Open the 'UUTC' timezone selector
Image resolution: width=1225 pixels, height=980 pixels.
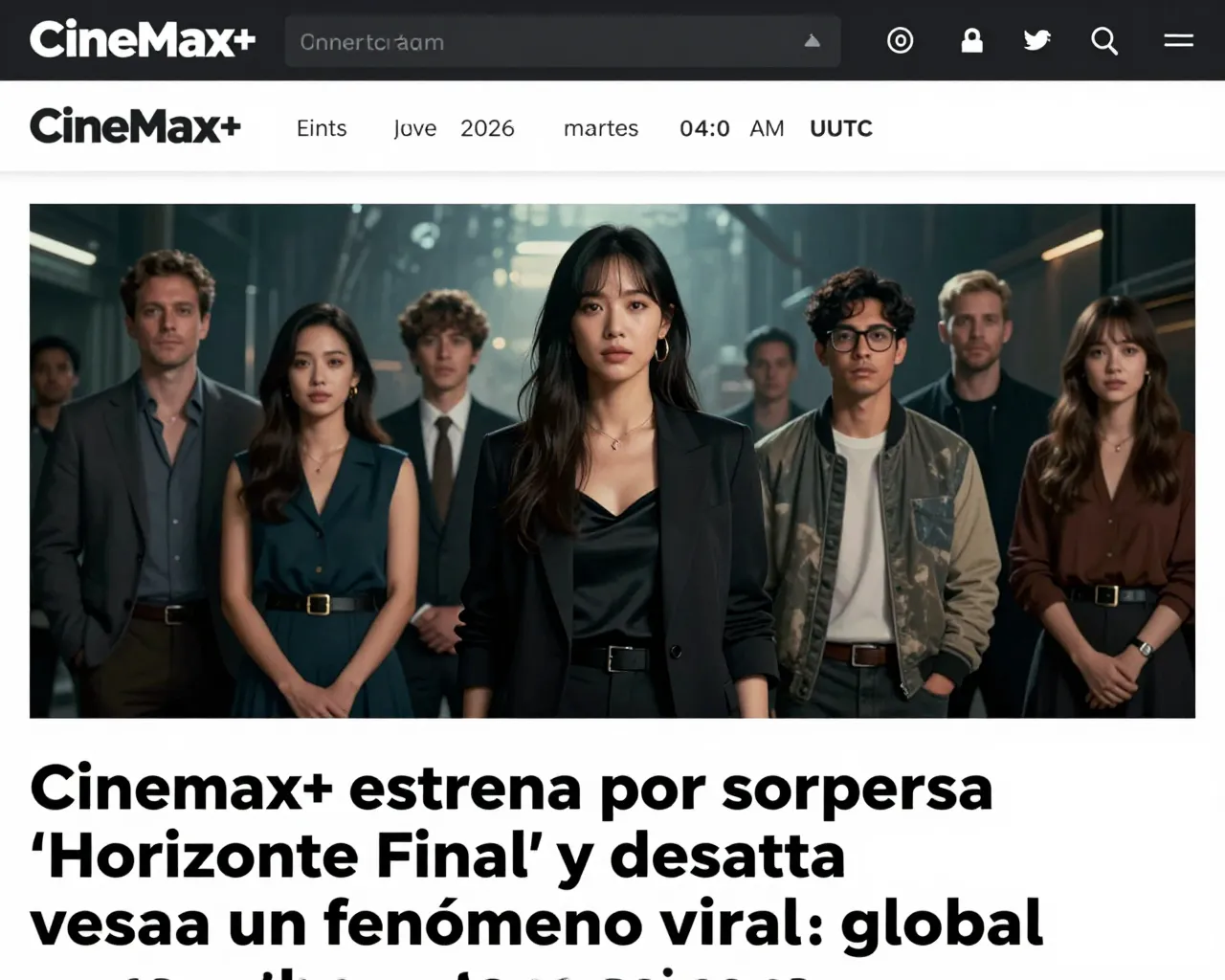click(x=841, y=128)
